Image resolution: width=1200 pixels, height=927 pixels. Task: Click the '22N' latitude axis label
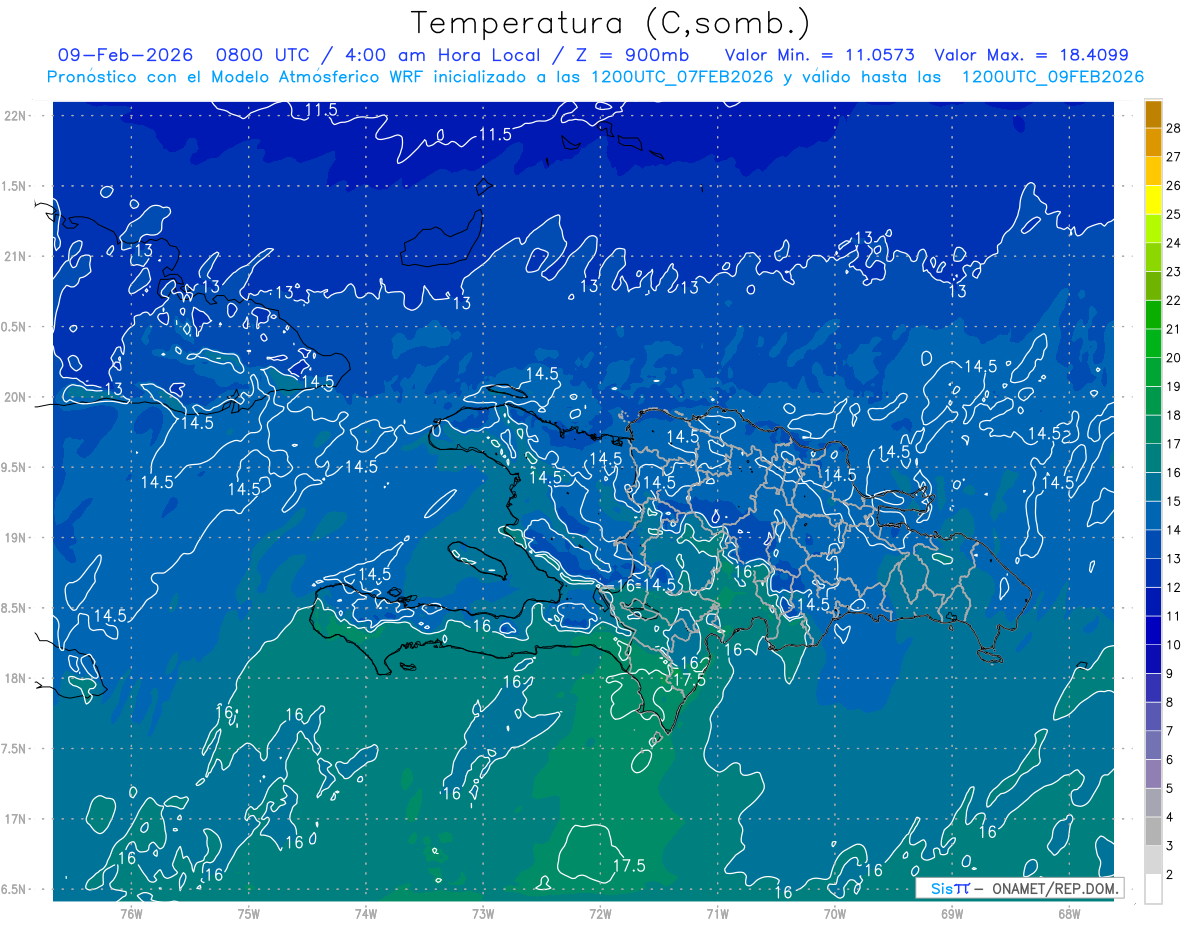tap(15, 116)
